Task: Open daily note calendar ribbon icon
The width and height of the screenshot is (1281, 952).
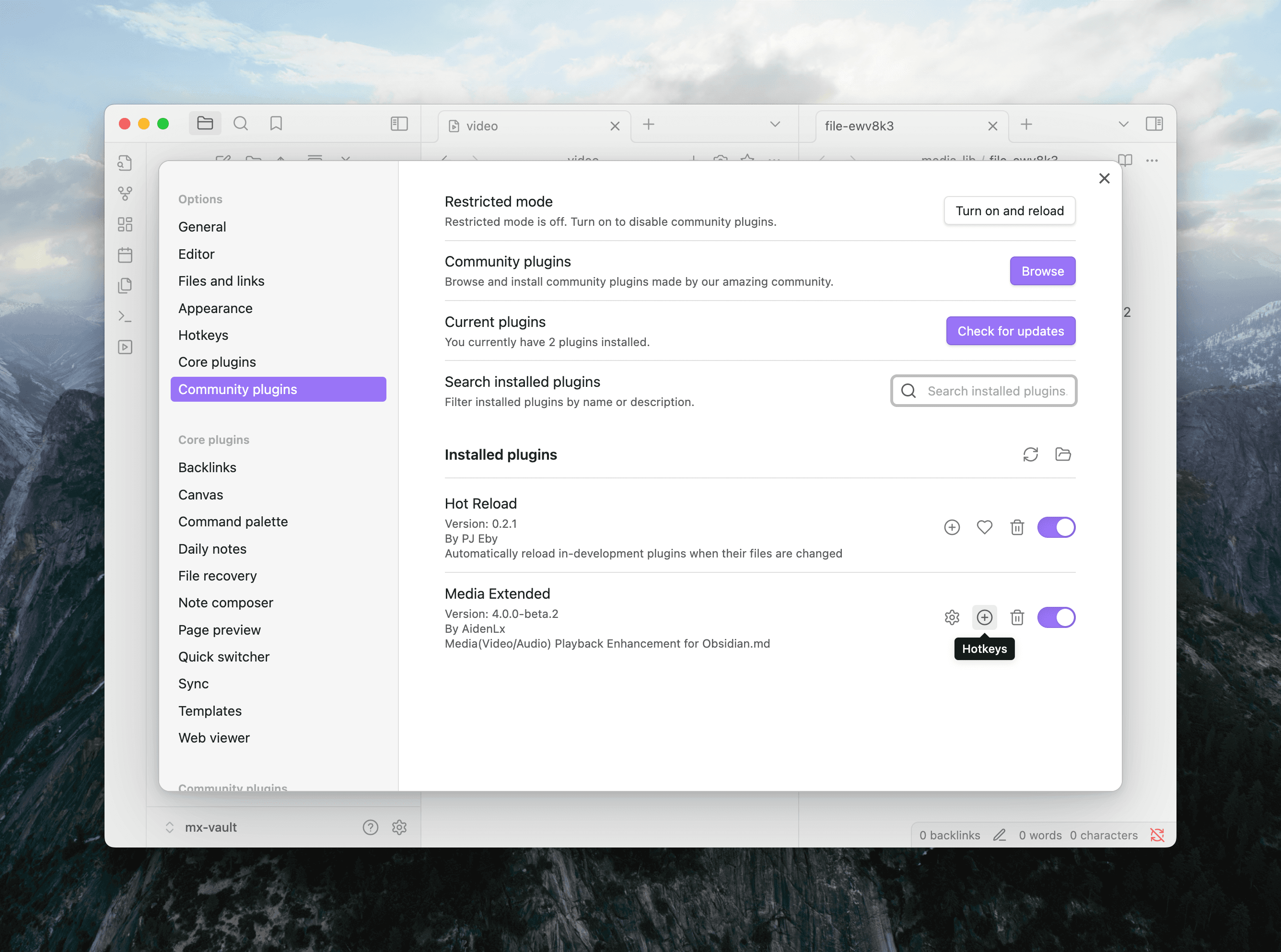Action: click(125, 255)
